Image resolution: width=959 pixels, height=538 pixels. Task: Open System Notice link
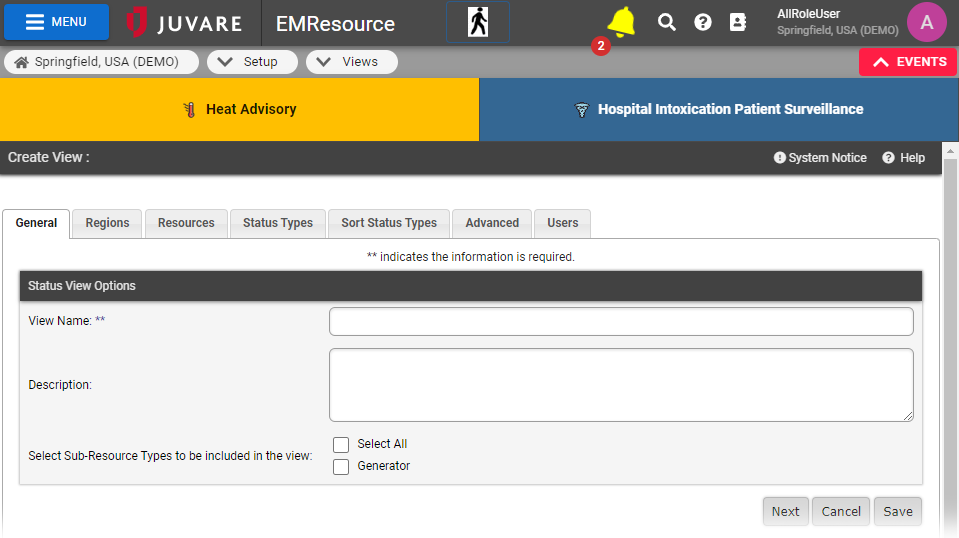[x=820, y=158]
